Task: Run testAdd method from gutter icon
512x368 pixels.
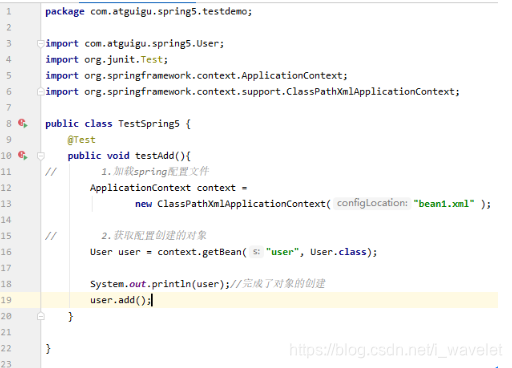Action: click(23, 155)
